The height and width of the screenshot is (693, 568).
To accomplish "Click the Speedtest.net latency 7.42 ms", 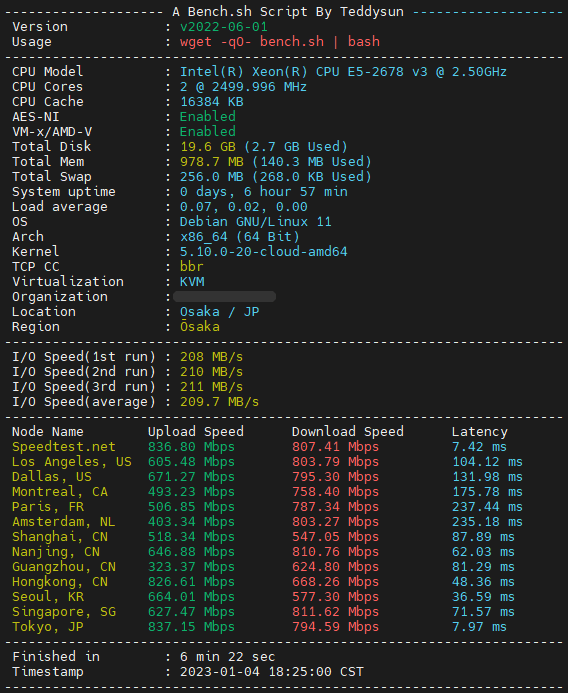I will coord(479,447).
